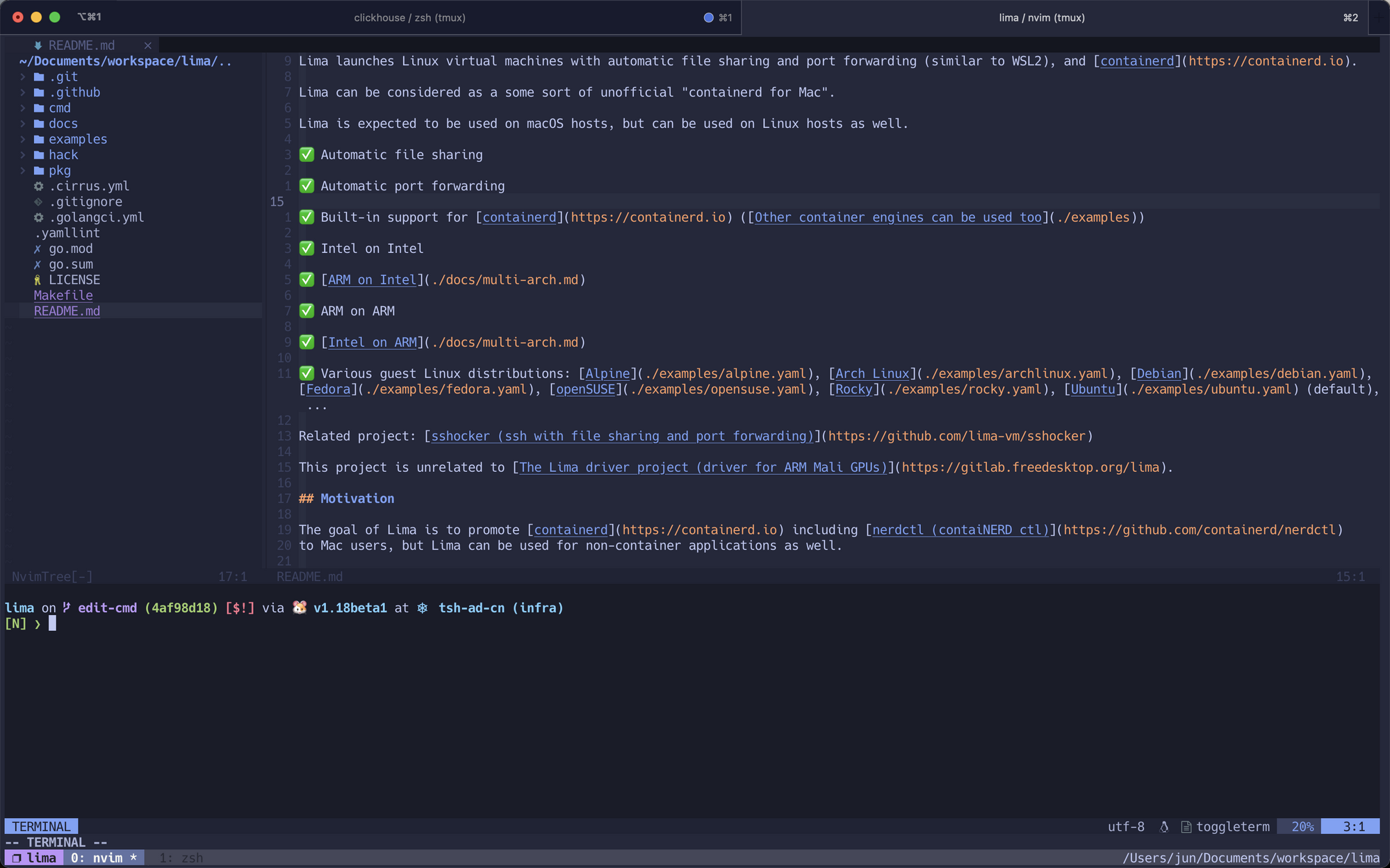1390x868 pixels.
Task: Expand the pkg folder chevron
Action: click(x=23, y=170)
